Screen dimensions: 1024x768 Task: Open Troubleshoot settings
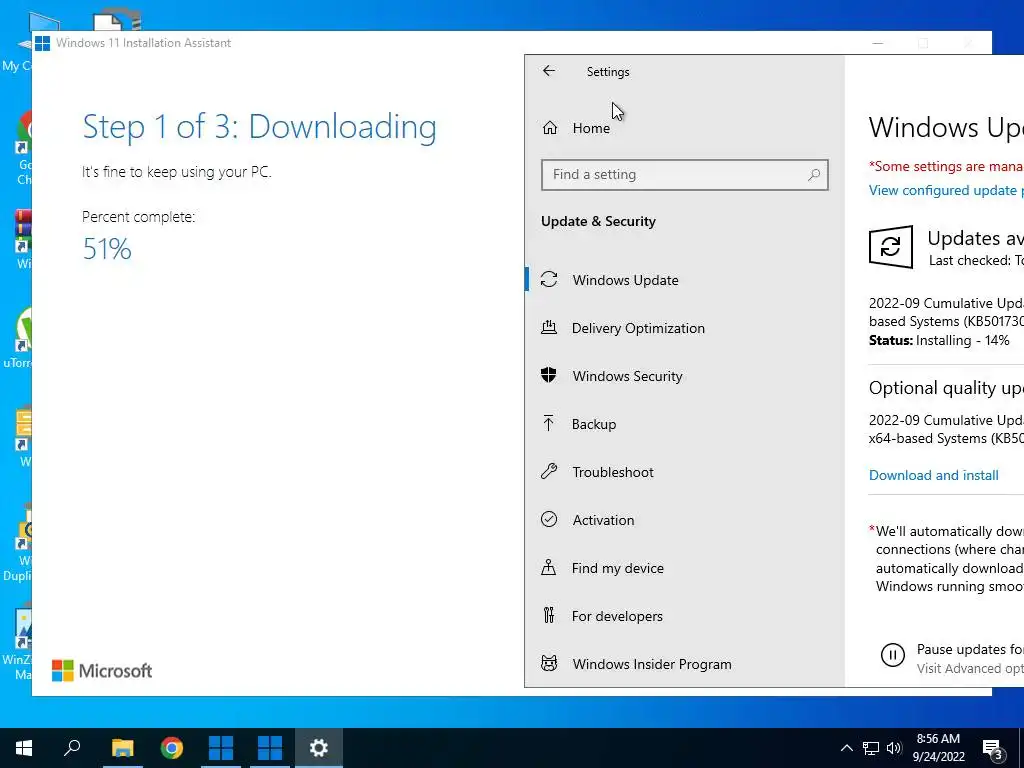pos(684,472)
